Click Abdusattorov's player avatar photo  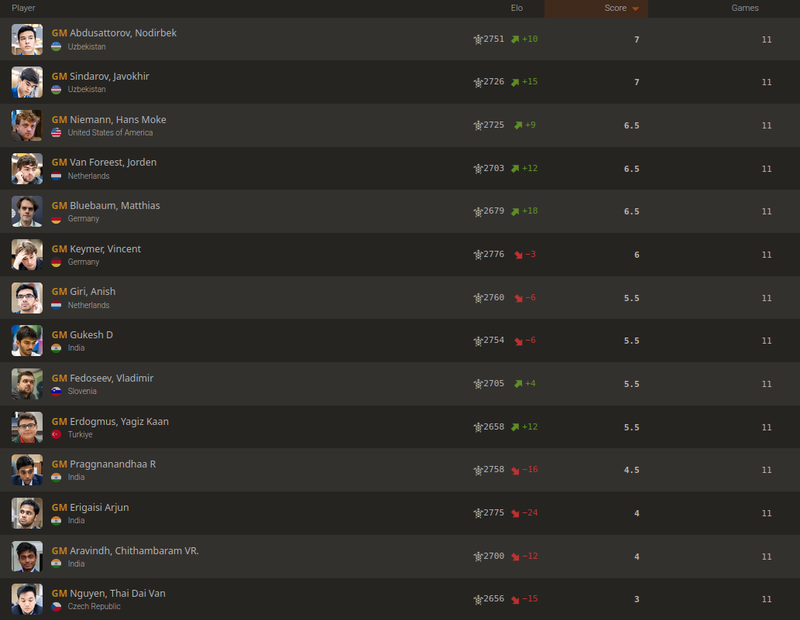[x=27, y=40]
